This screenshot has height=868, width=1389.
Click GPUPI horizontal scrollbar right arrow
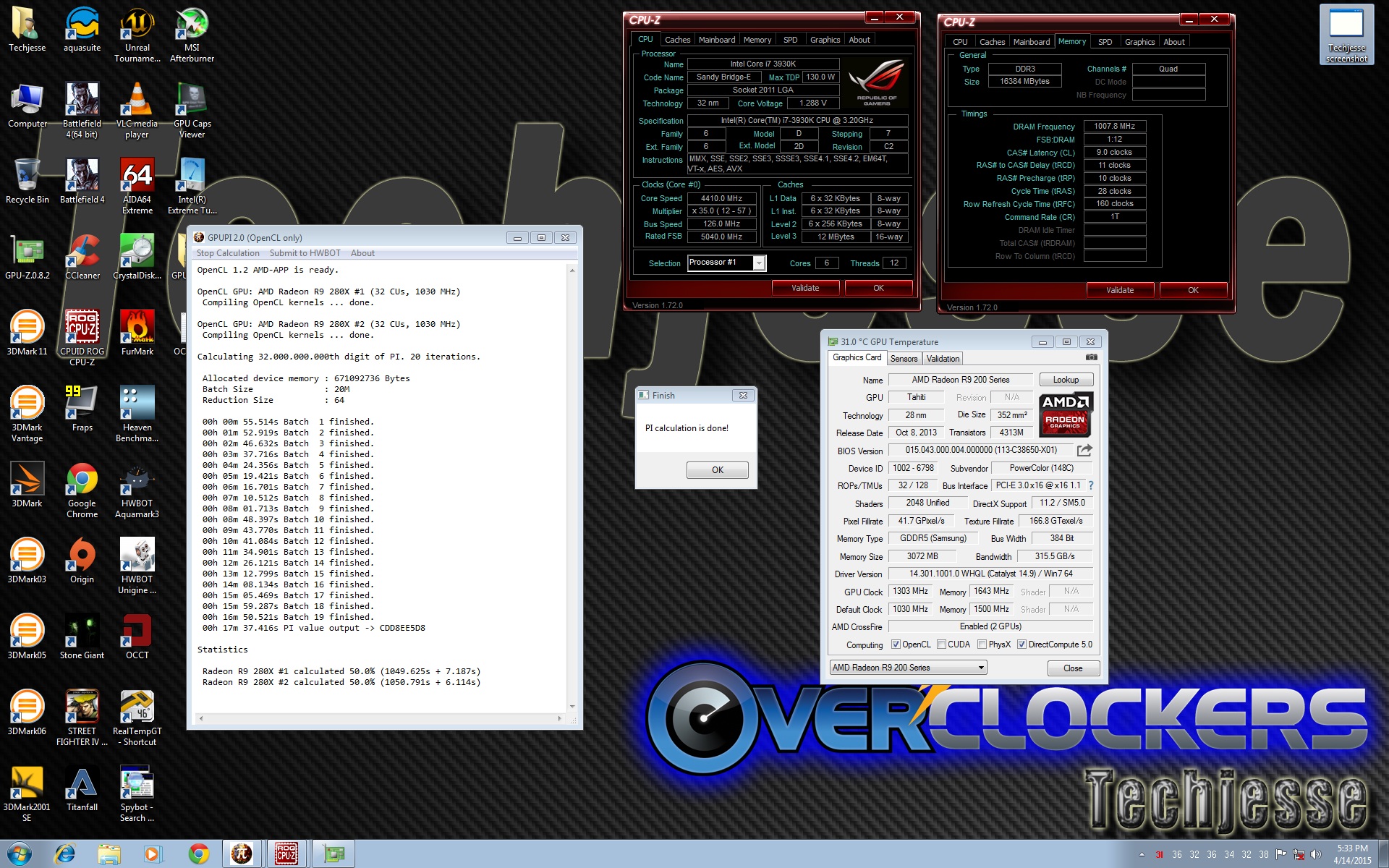tap(559, 719)
